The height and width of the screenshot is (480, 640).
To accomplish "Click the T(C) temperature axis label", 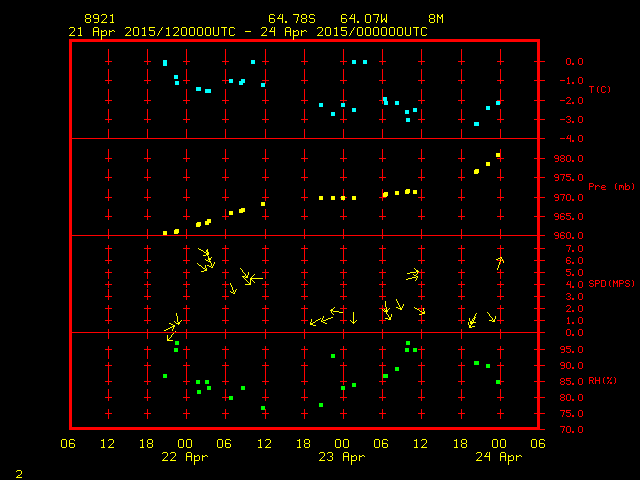I will 599,90.
